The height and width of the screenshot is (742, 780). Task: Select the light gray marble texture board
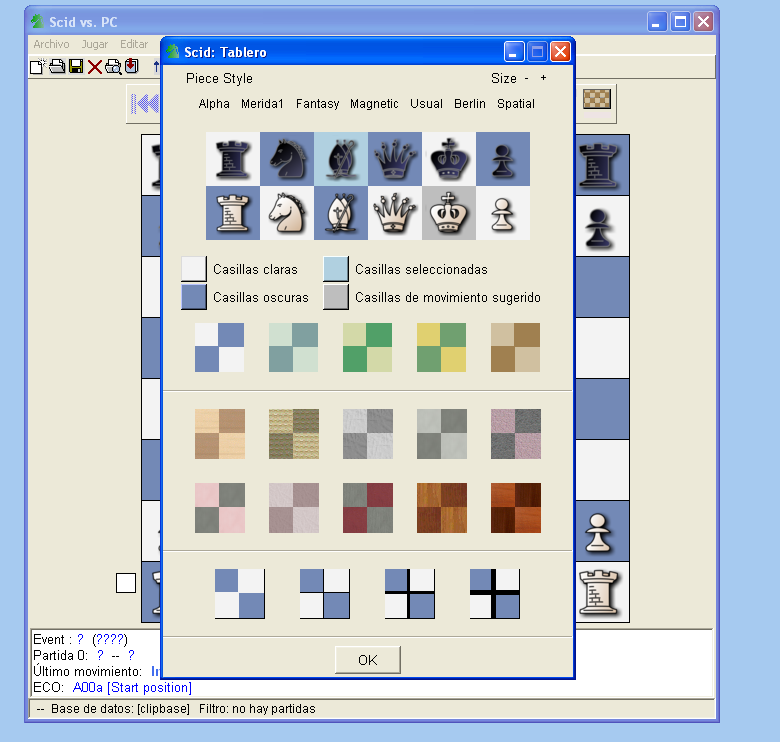click(368, 434)
